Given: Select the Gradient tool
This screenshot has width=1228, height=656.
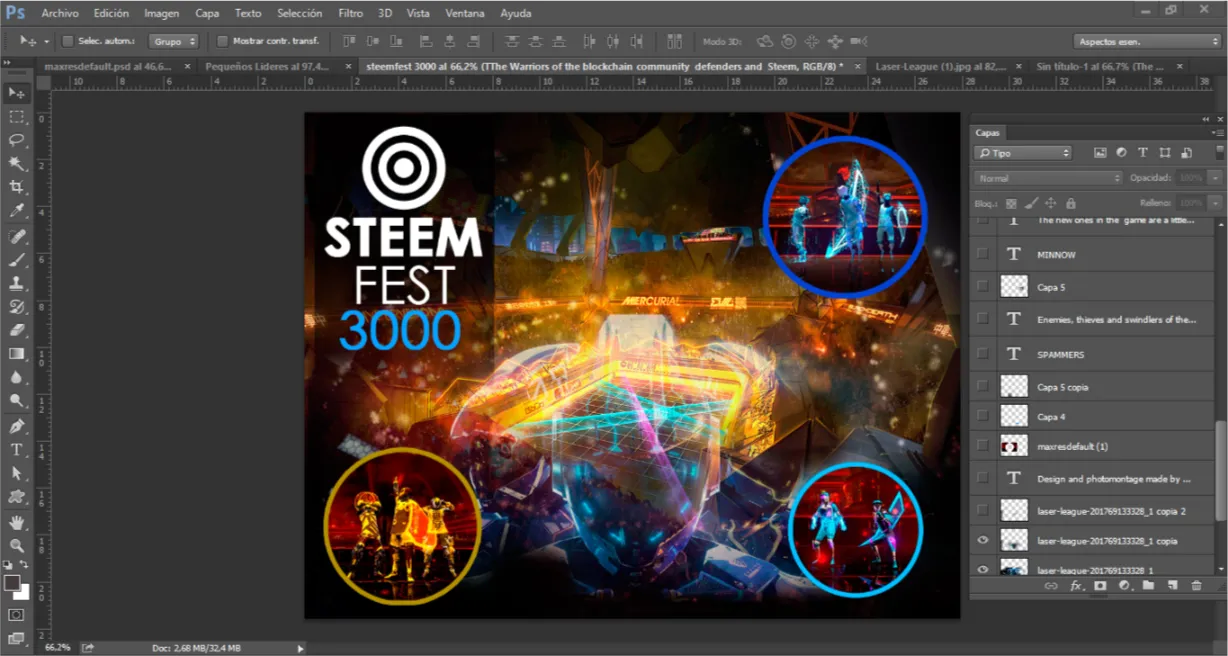Looking at the screenshot, I should [x=17, y=354].
